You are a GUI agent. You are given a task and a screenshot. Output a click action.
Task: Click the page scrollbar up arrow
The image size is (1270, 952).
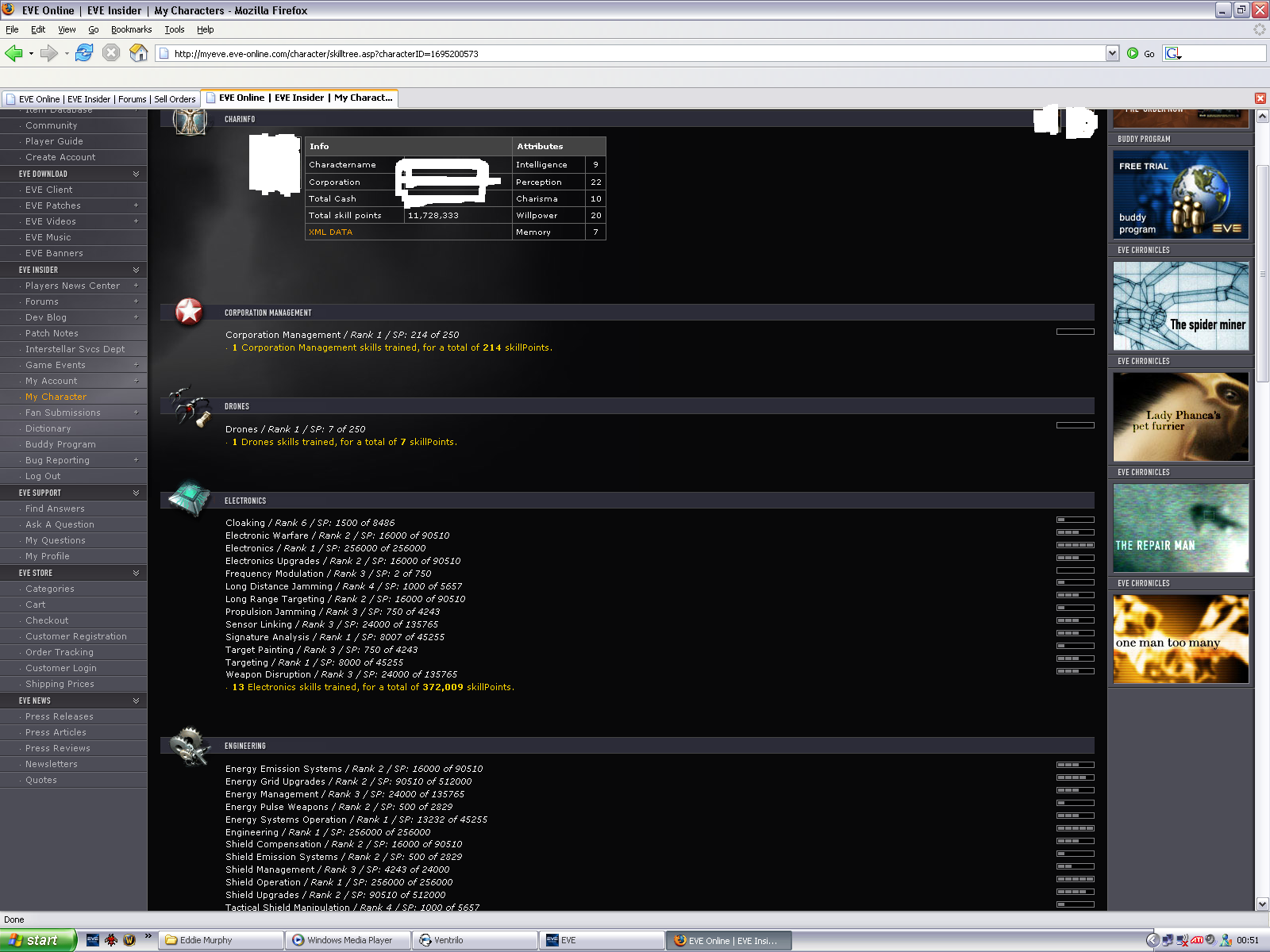click(1262, 116)
